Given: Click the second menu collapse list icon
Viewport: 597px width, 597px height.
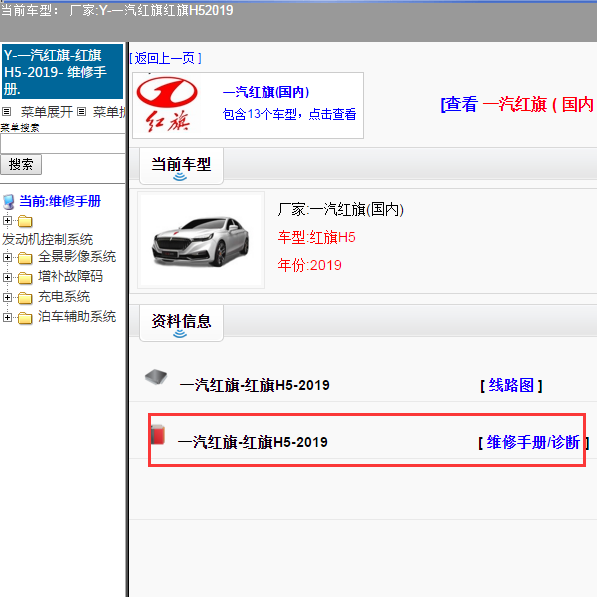Looking at the screenshot, I should pyautogui.click(x=81, y=112).
